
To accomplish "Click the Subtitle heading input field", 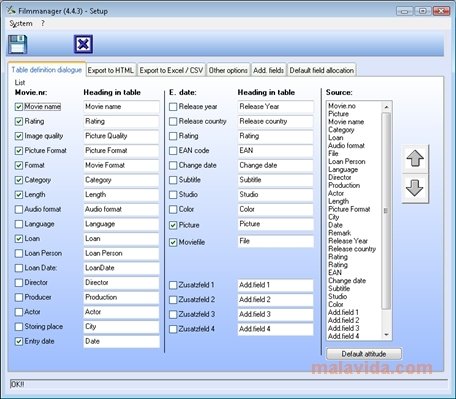I will pos(276,180).
